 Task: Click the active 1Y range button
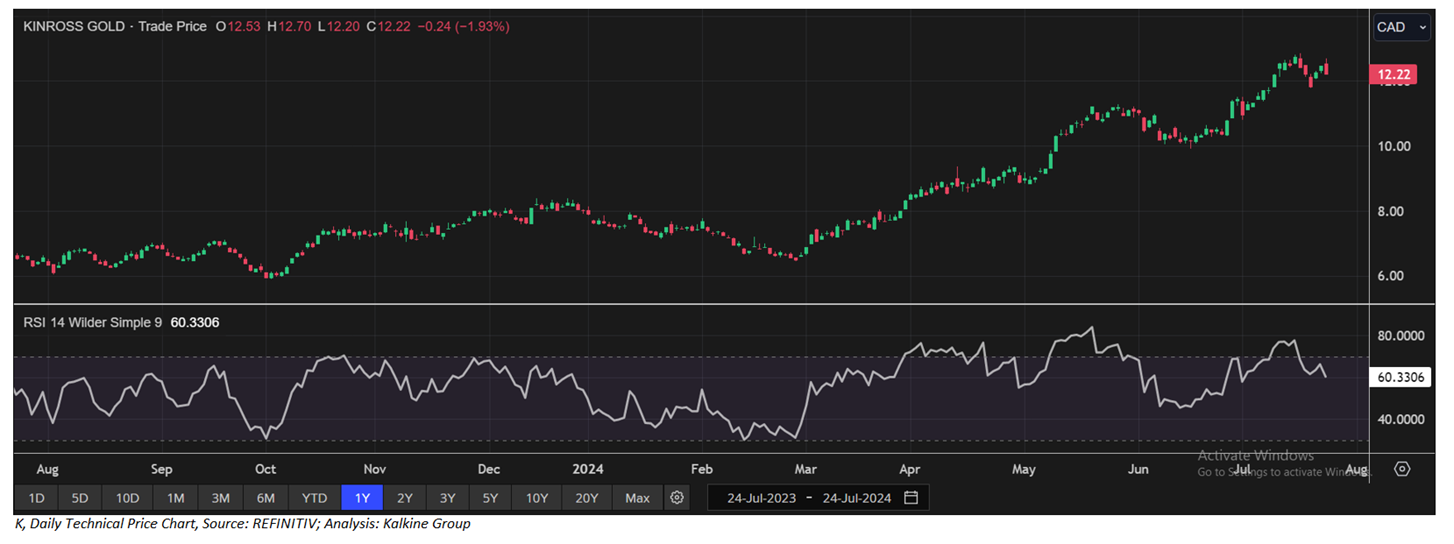362,498
